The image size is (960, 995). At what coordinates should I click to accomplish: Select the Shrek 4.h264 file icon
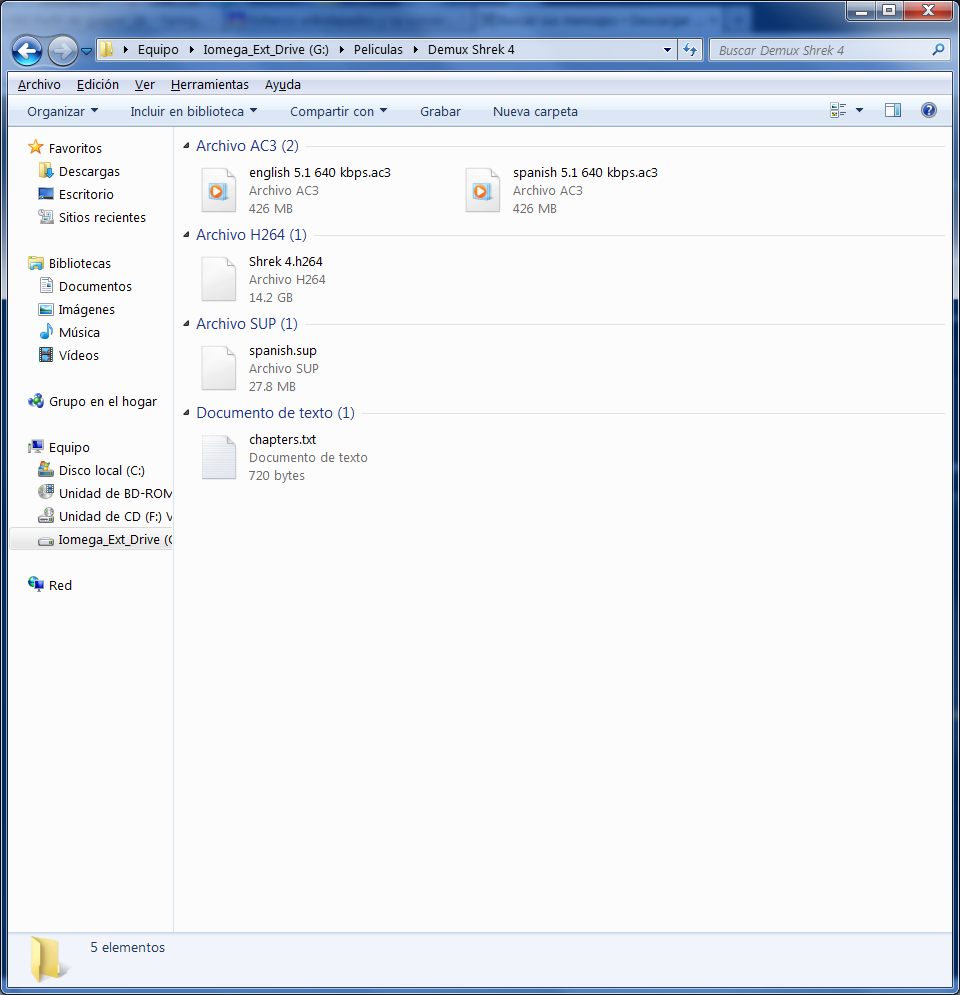click(x=218, y=279)
